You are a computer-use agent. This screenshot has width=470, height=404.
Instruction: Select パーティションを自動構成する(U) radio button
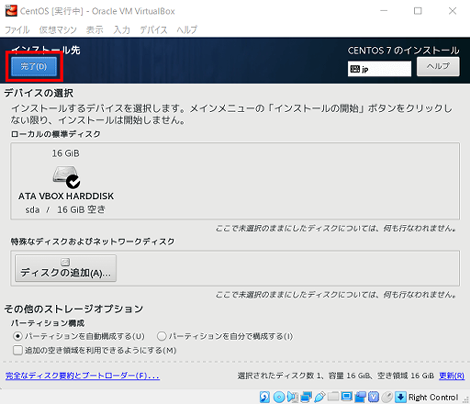click(x=17, y=336)
